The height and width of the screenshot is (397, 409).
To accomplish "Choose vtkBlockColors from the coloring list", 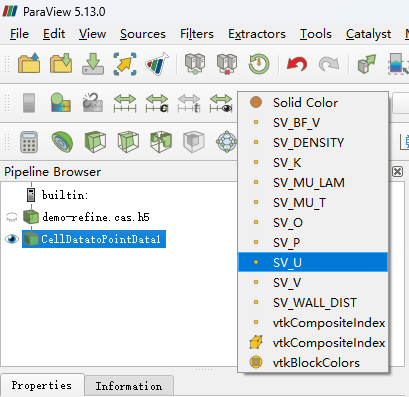I will [313, 362].
